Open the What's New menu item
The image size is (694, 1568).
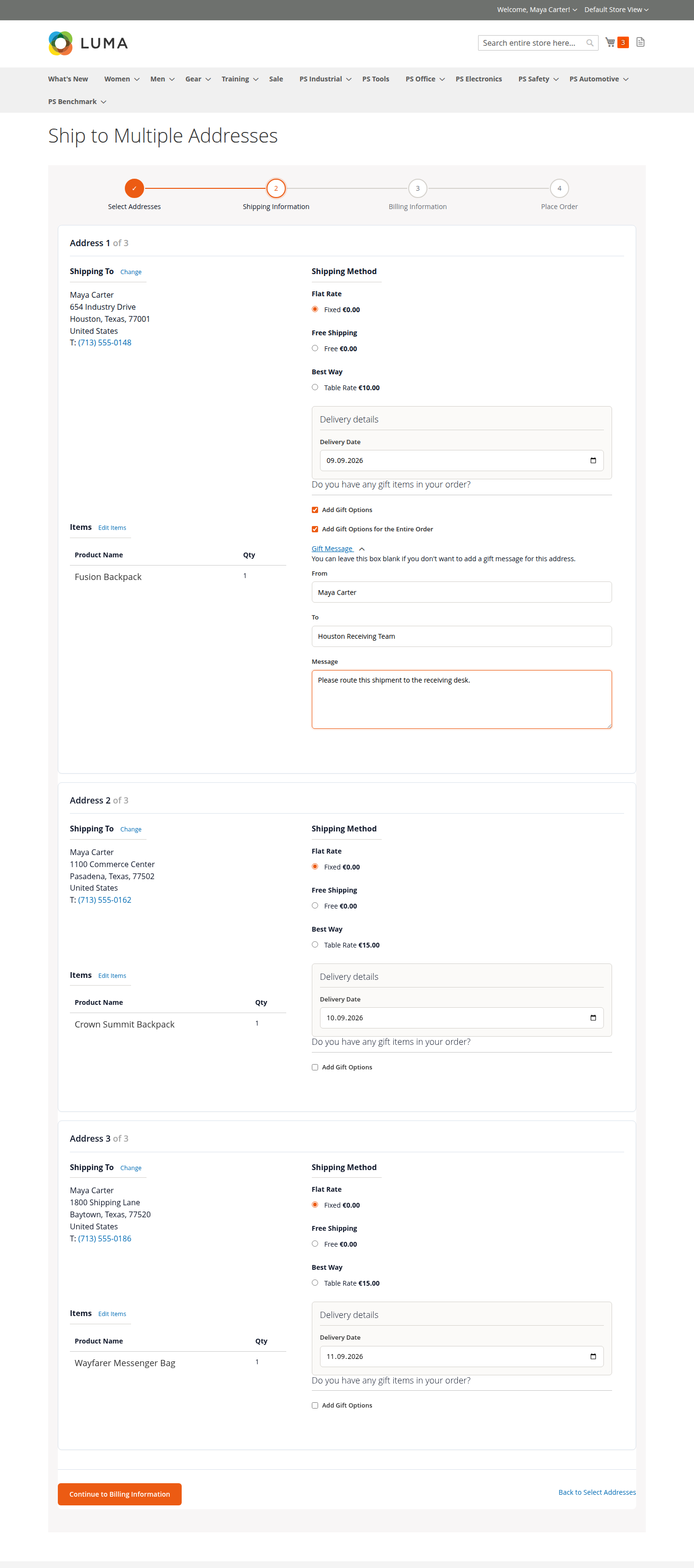tap(68, 79)
